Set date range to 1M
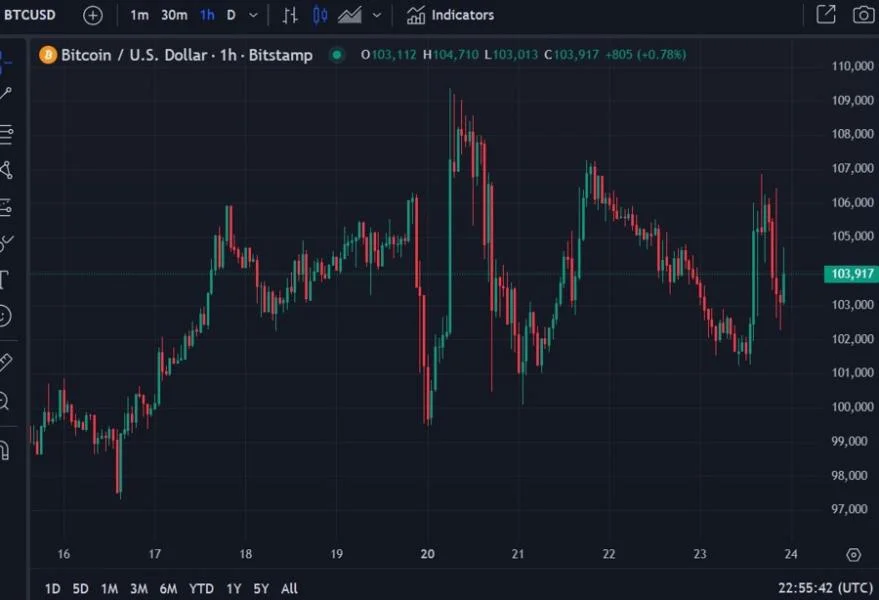Image resolution: width=879 pixels, height=600 pixels. (109, 588)
